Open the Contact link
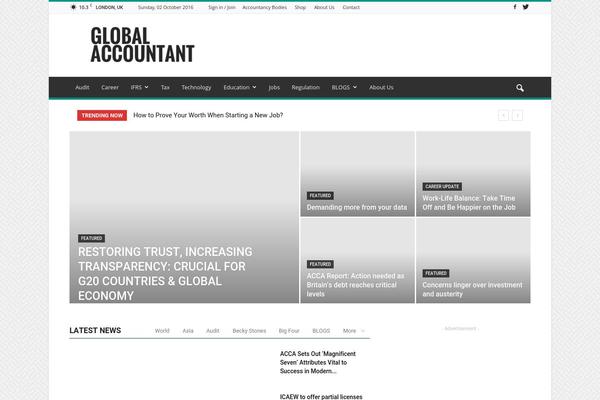The image size is (600, 400). [x=351, y=7]
